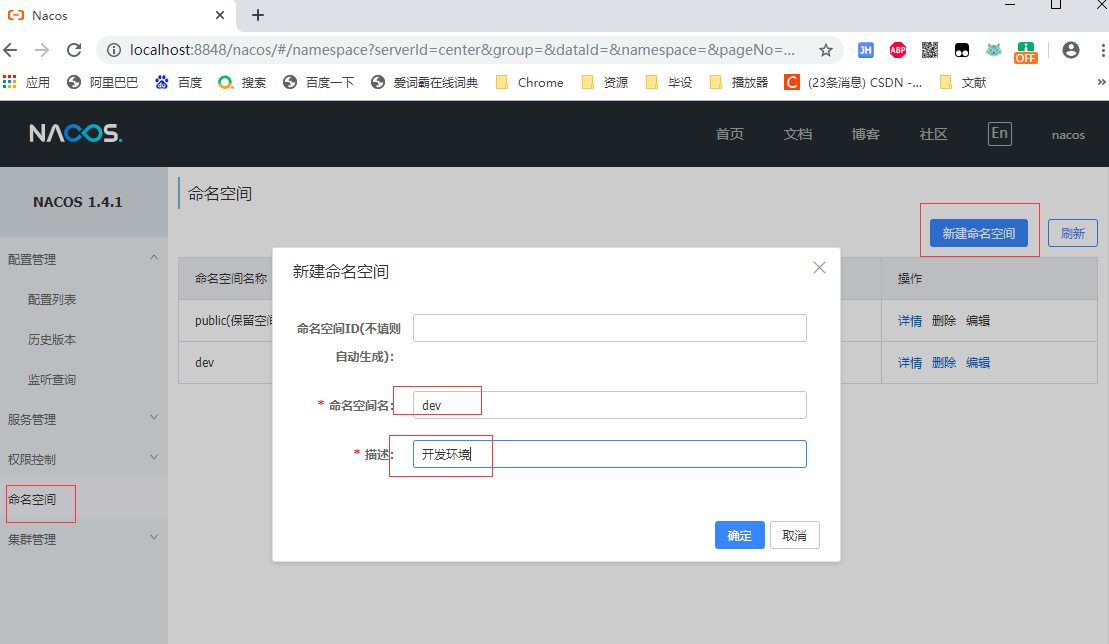The width and height of the screenshot is (1109, 644).
Task: Click 删除 in the dev namespace row
Action: 943,363
